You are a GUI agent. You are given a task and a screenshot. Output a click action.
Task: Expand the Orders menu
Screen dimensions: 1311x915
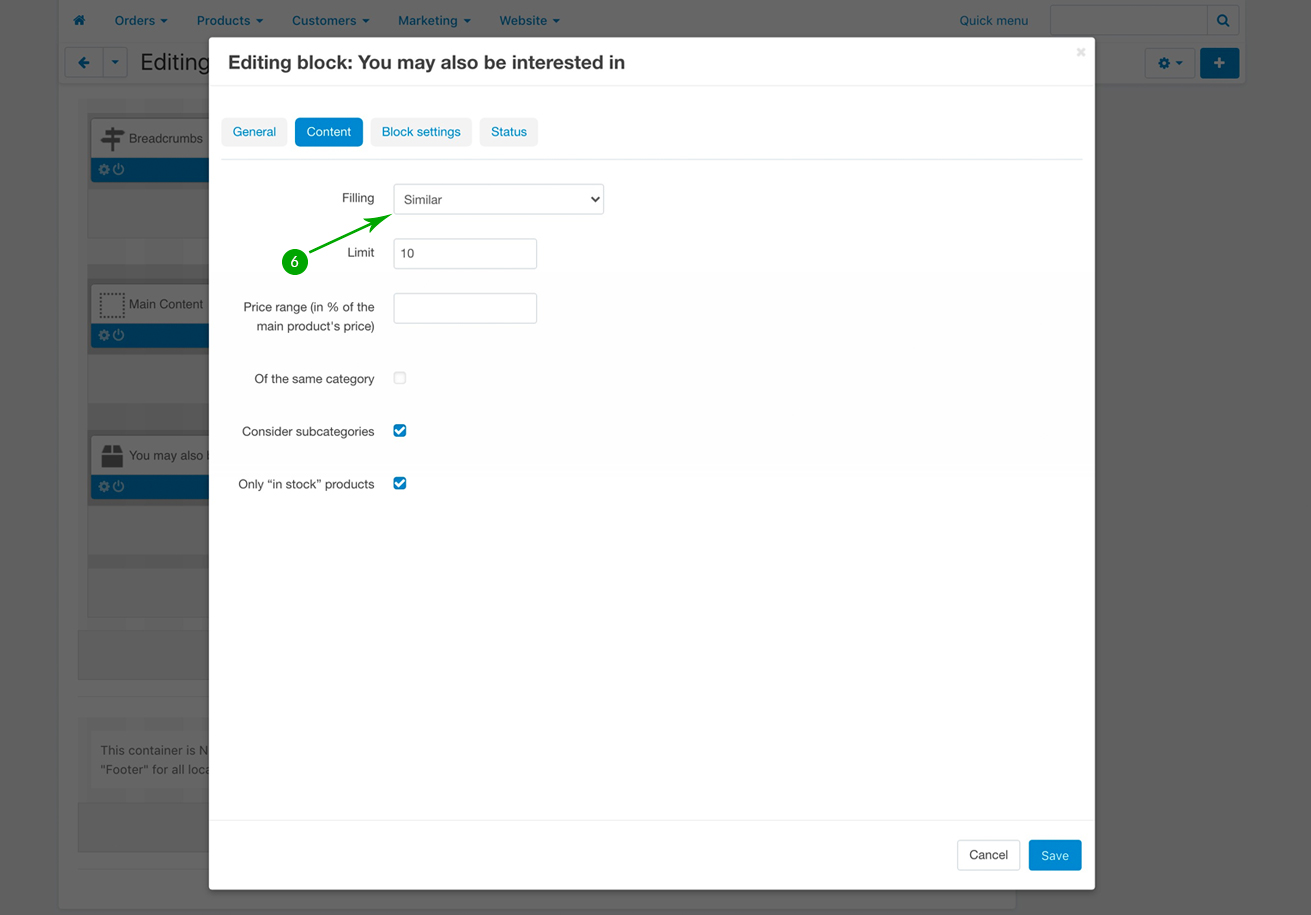click(x=140, y=20)
